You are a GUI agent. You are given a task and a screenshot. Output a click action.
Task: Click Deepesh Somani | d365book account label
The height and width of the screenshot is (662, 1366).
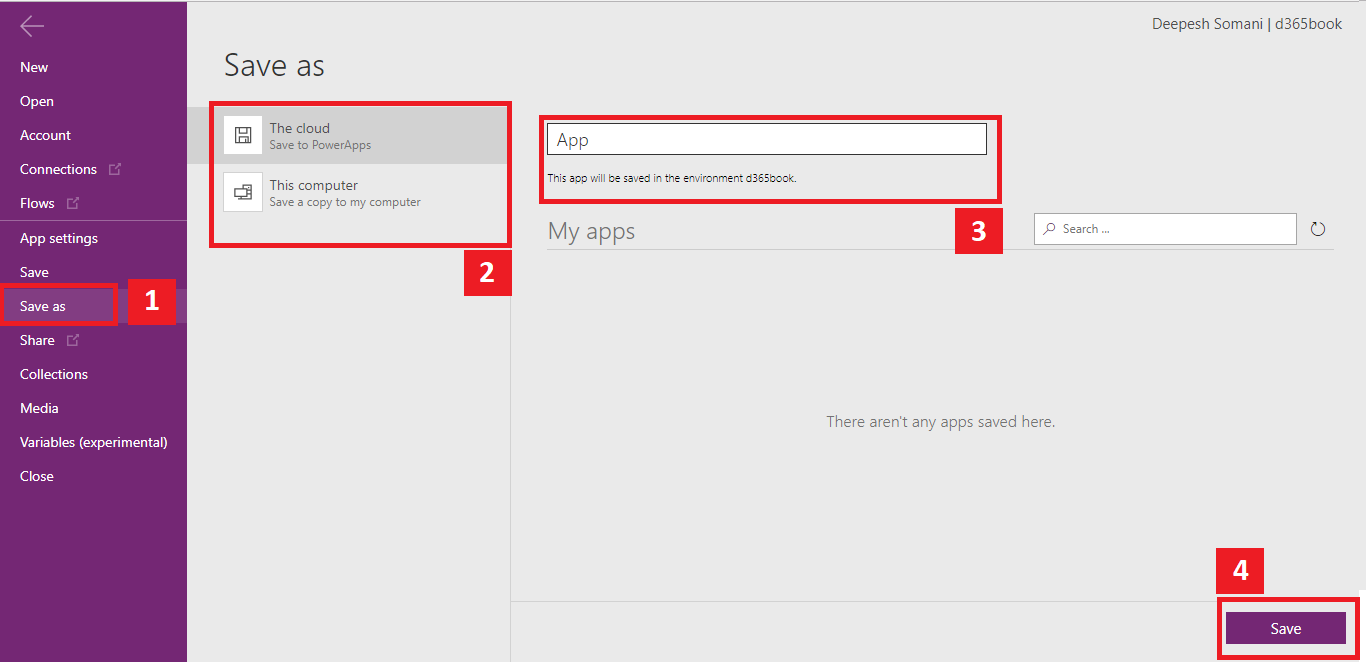tap(1247, 23)
